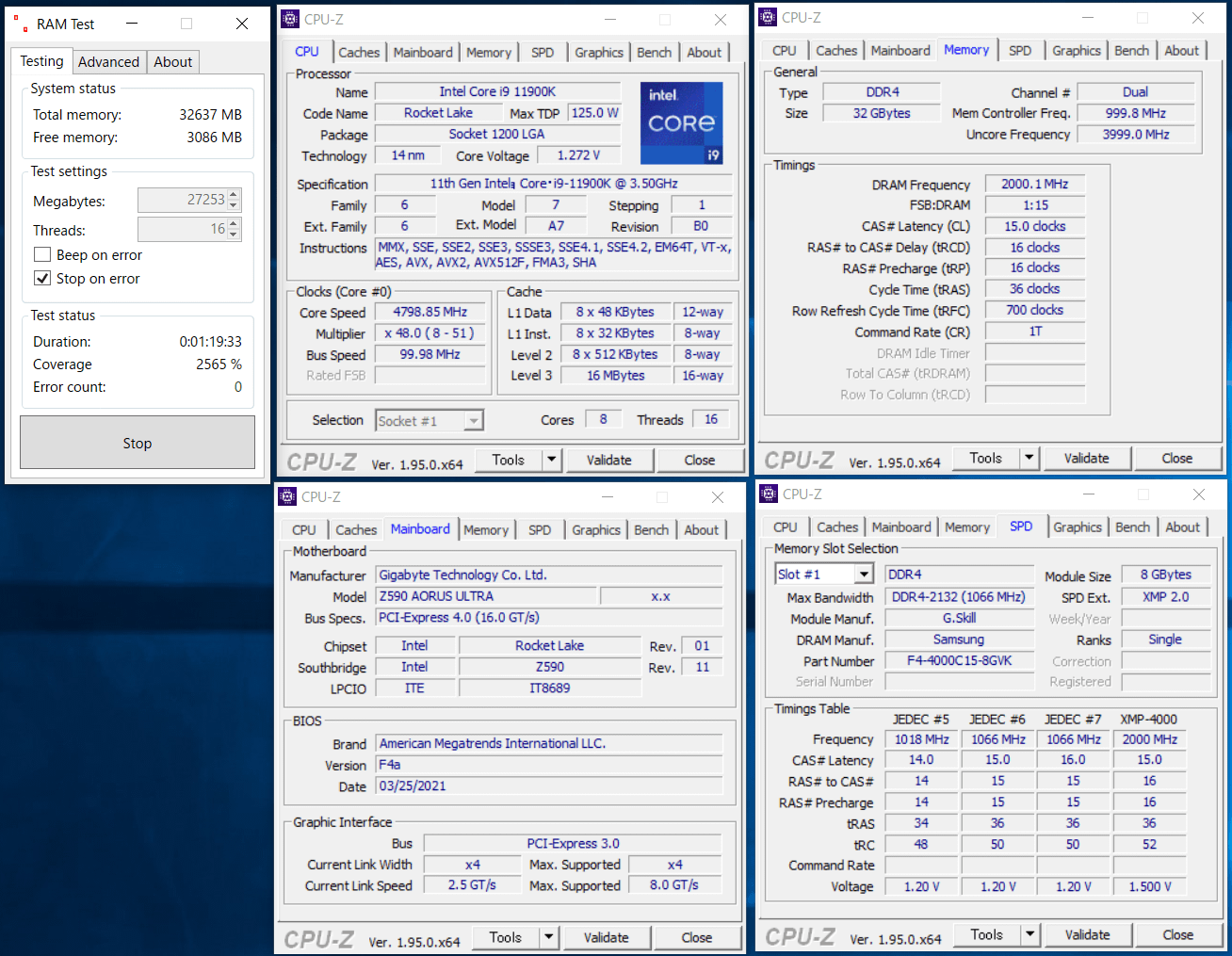The height and width of the screenshot is (956, 1232).
Task: Click CPU-Z icon in the CPU tab window
Action: pos(290,19)
